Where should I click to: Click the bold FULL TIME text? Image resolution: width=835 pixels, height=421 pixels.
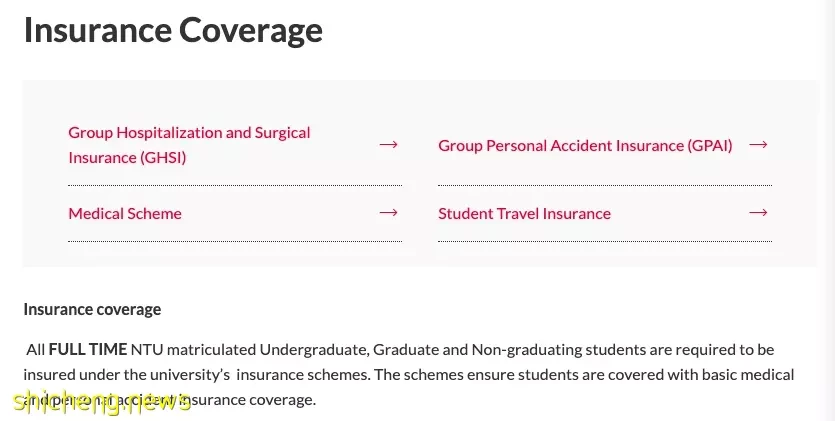coord(88,350)
